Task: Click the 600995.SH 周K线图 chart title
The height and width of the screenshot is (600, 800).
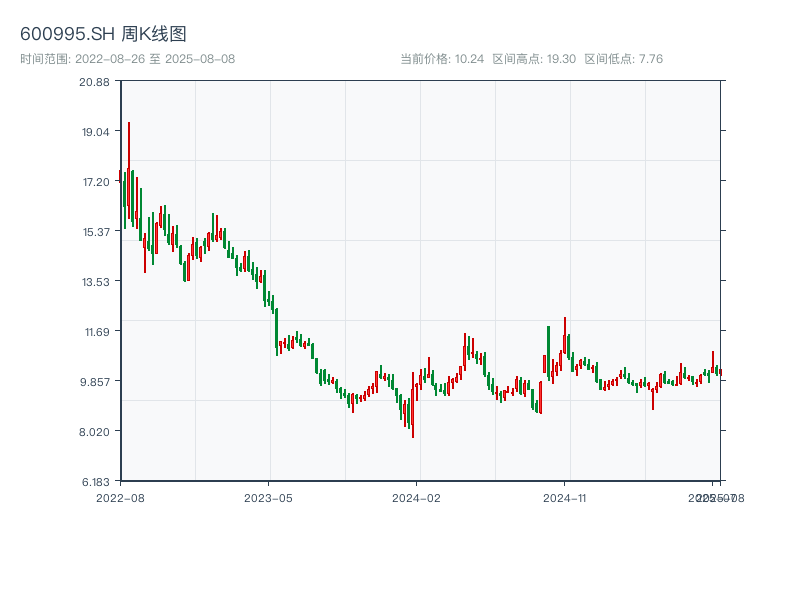Action: pos(103,34)
